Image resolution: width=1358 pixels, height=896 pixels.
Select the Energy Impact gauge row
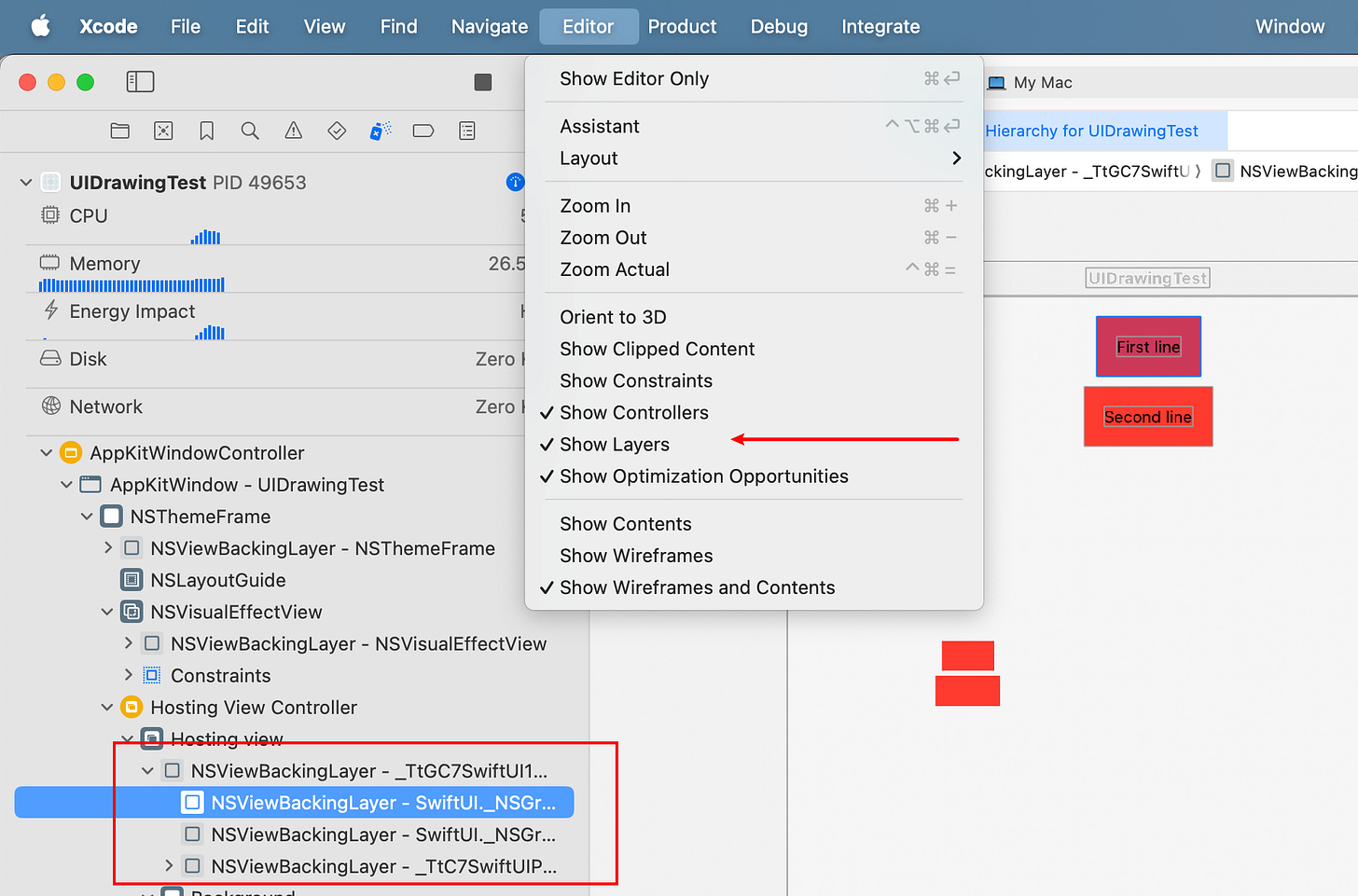click(276, 317)
